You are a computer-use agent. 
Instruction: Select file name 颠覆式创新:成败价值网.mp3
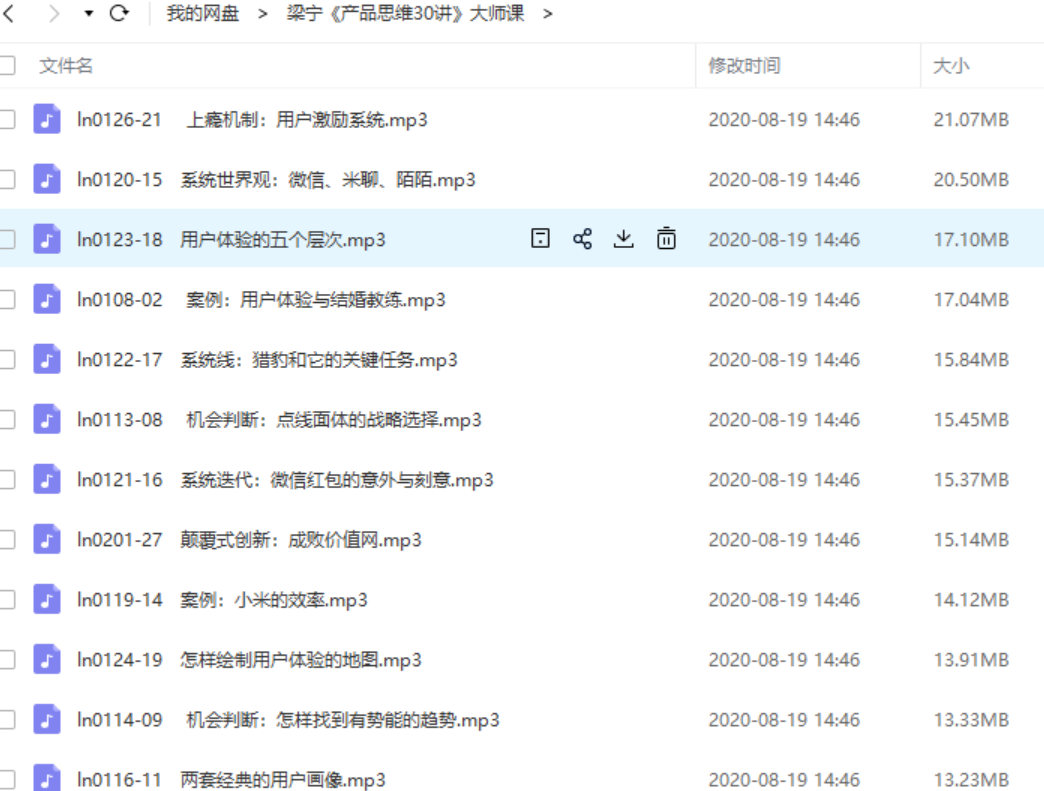click(x=301, y=540)
